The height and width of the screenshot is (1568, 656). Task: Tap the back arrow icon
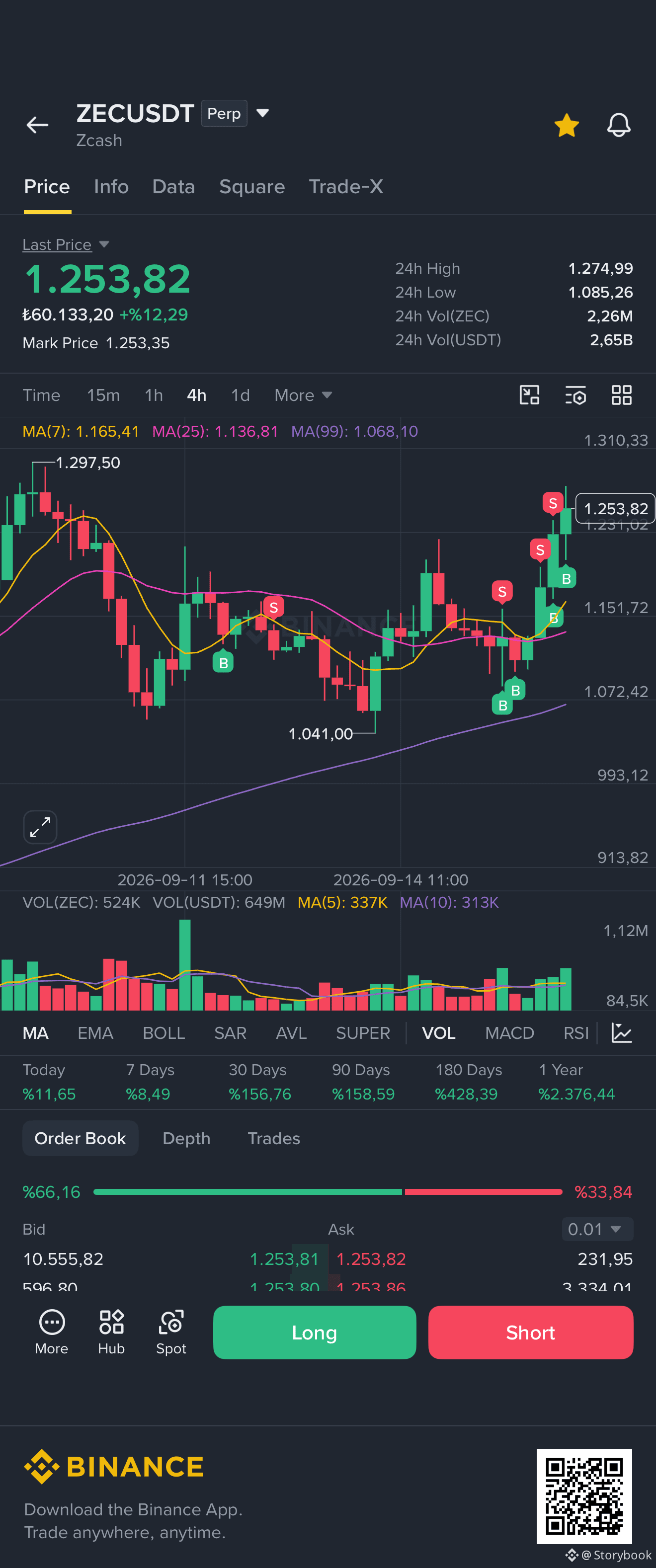[x=37, y=125]
